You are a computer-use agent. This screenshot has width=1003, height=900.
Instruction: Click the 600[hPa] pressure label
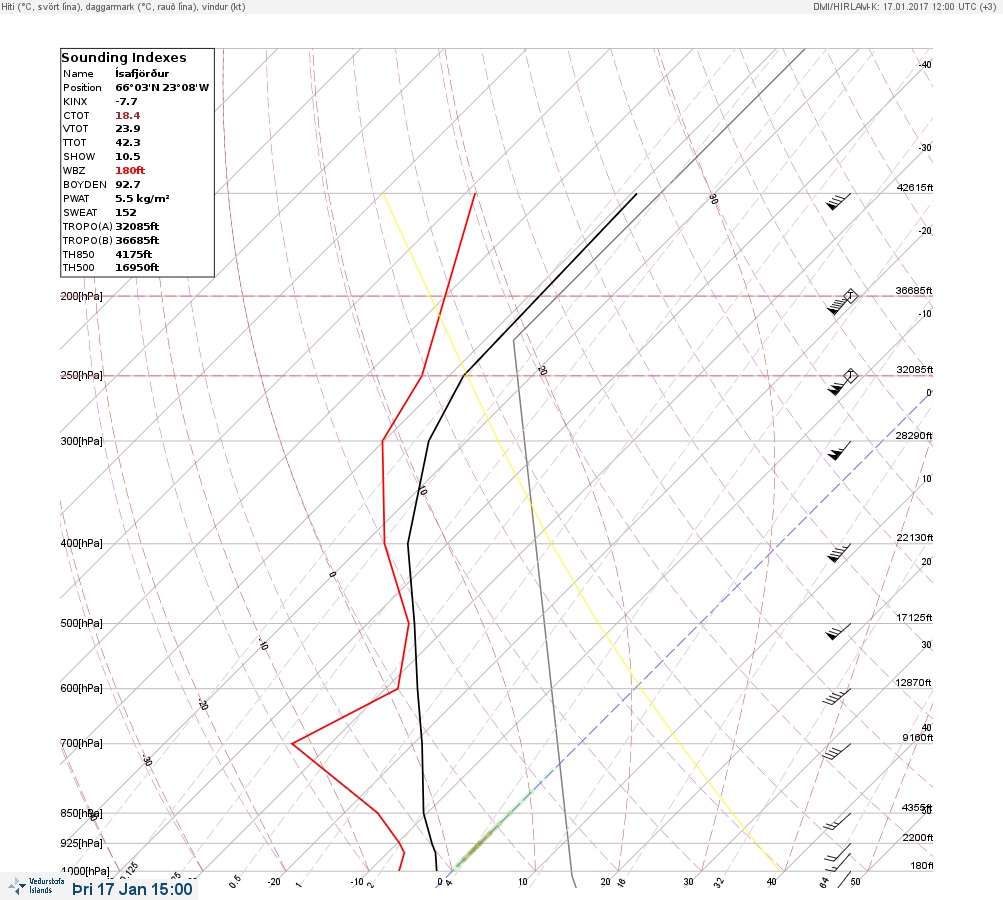(81, 688)
